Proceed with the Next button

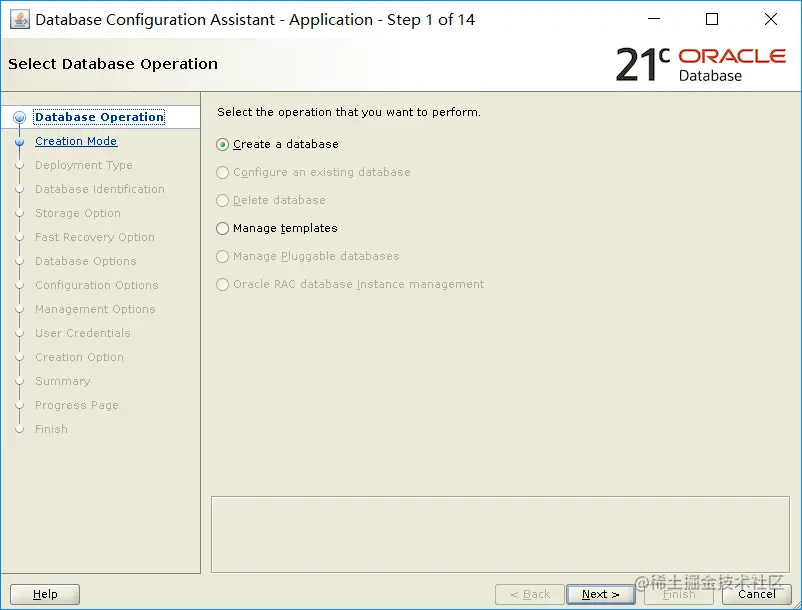point(600,595)
